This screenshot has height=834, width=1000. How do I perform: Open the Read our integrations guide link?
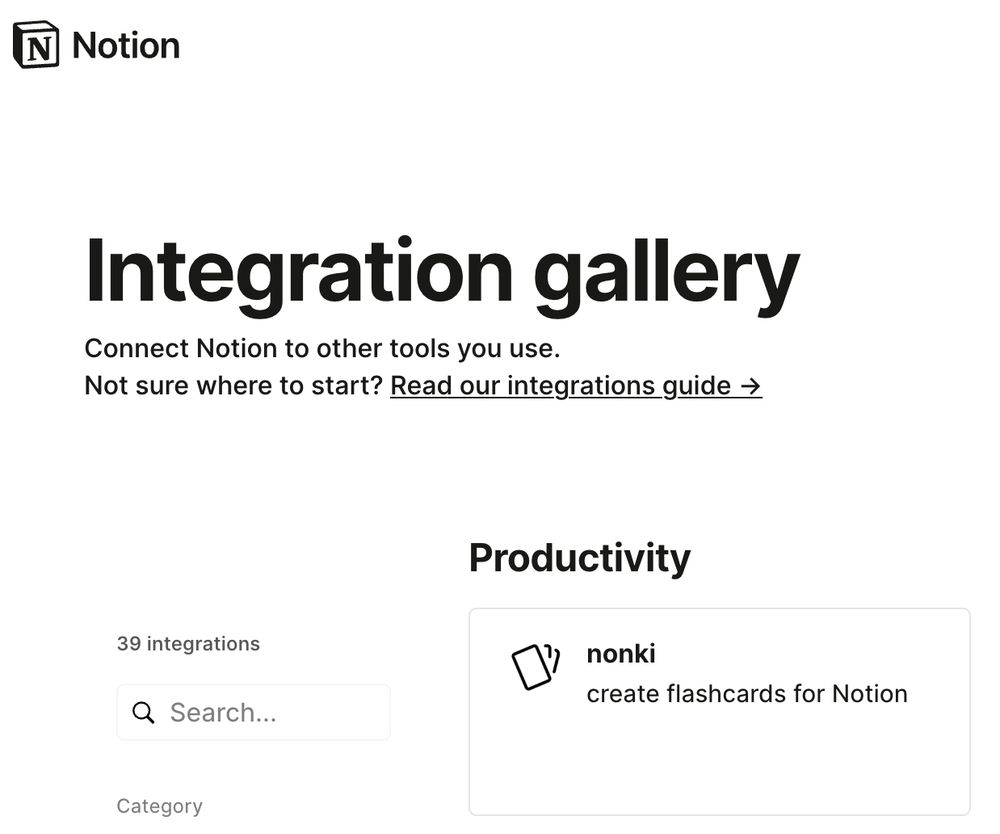click(576, 386)
